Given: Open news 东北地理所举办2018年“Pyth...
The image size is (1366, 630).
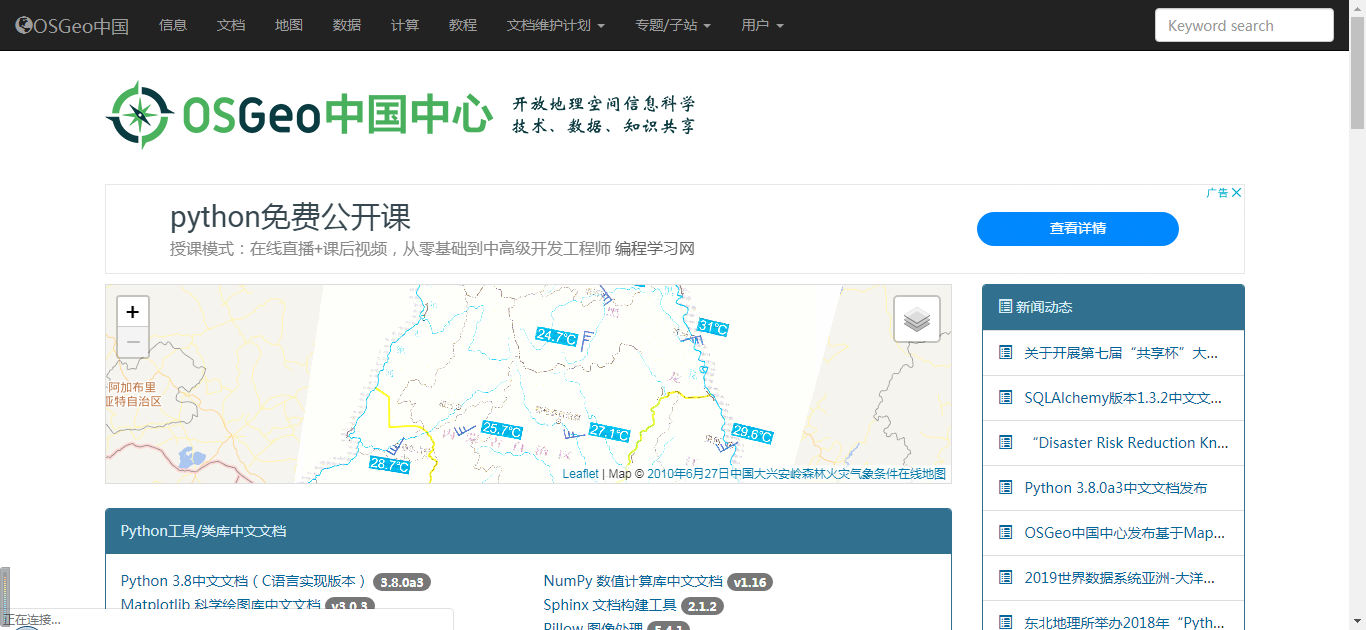Looking at the screenshot, I should (1125, 622).
